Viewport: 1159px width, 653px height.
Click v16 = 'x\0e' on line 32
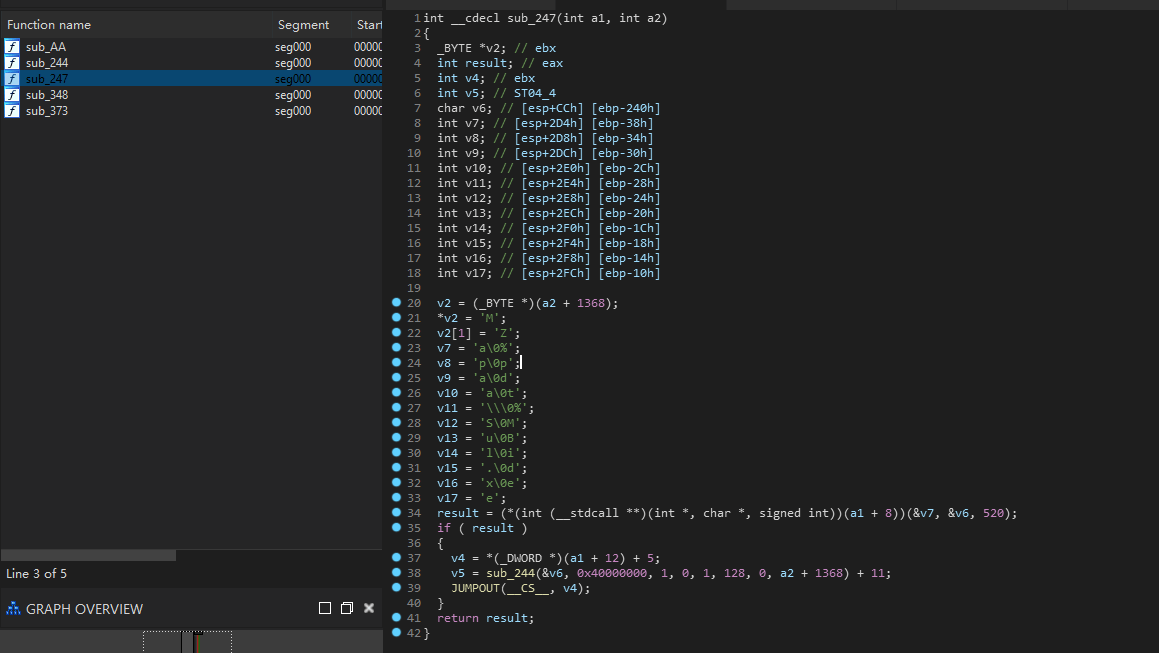point(482,483)
